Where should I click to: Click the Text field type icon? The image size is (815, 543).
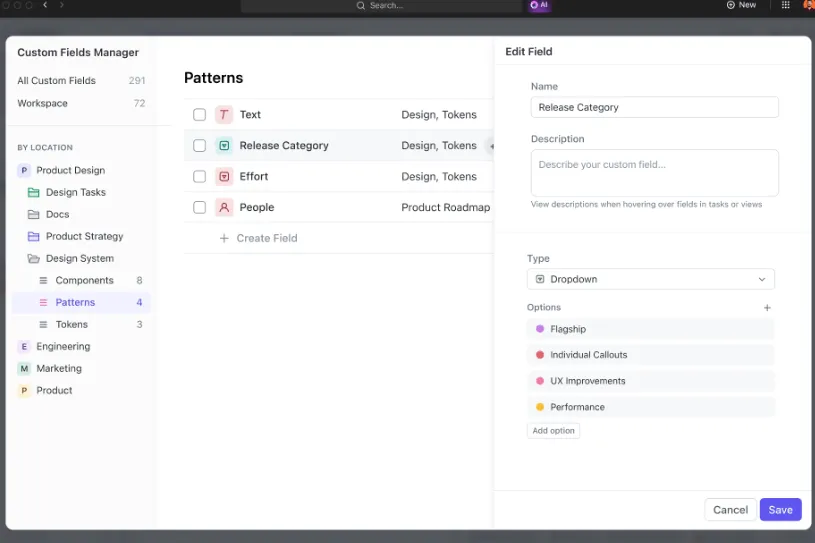224,114
